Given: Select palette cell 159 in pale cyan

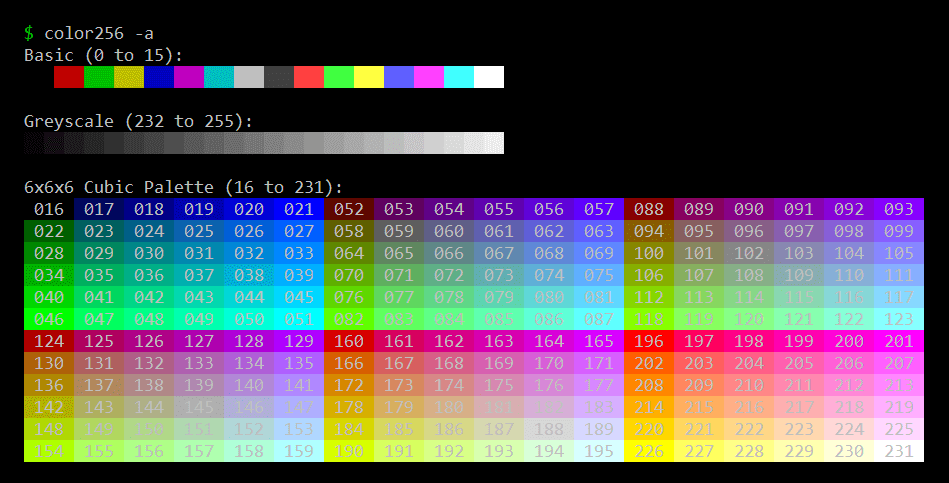Looking at the screenshot, I should tap(299, 451).
